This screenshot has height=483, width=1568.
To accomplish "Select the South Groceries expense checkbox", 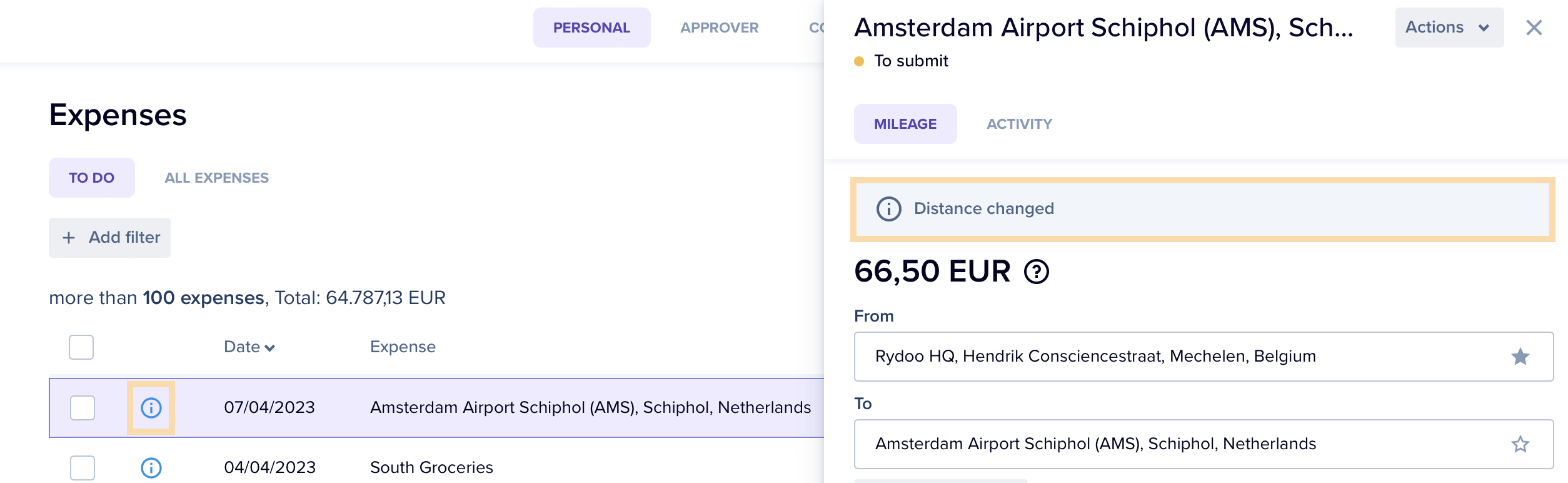I will pyautogui.click(x=83, y=468).
